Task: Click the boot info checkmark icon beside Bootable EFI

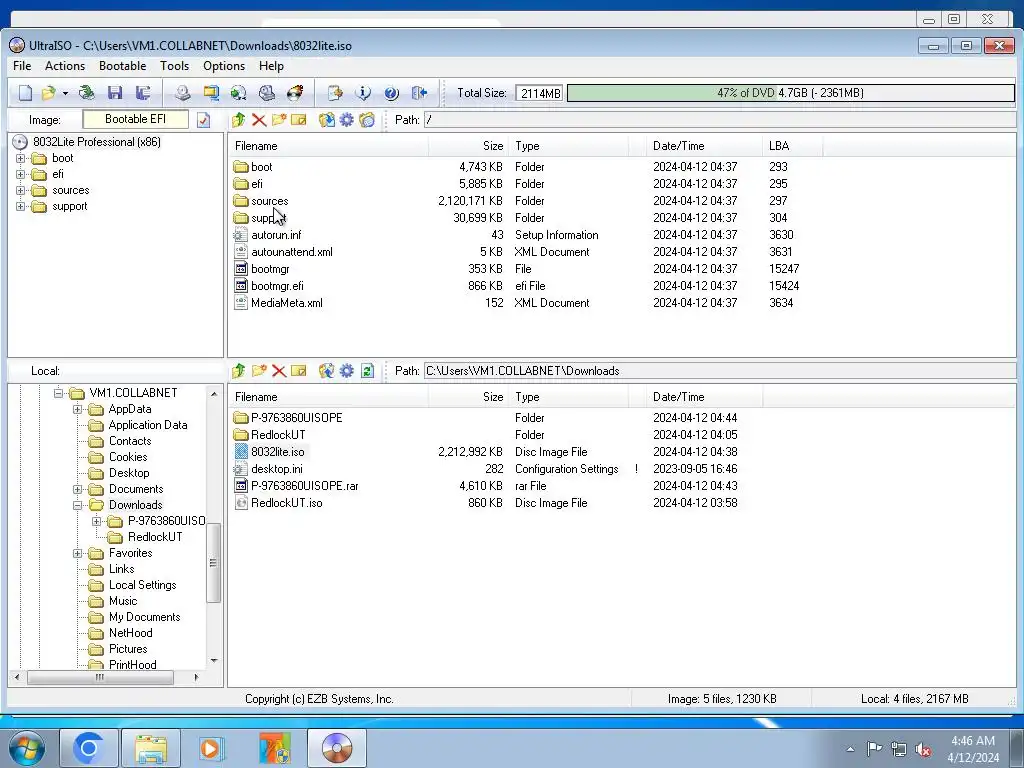Action: point(203,120)
